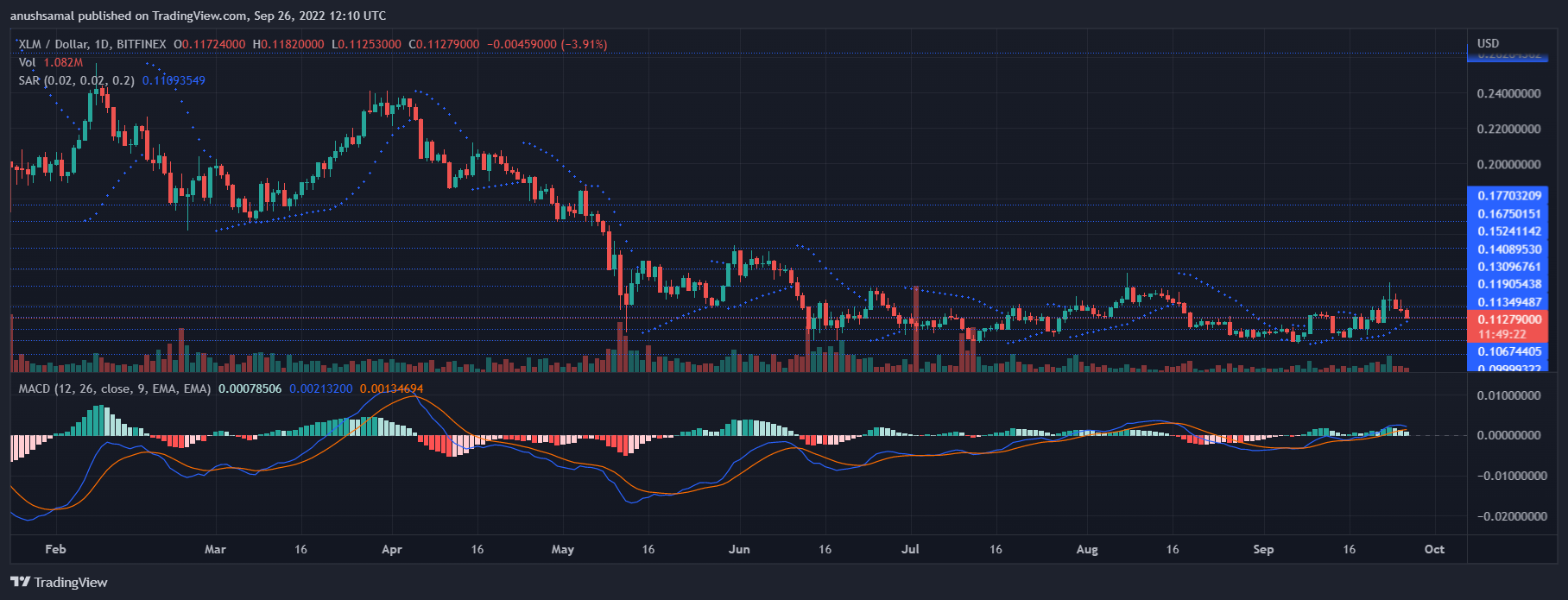The width and height of the screenshot is (1568, 600).
Task: Select the MACD indicator legend label
Action: (114, 388)
